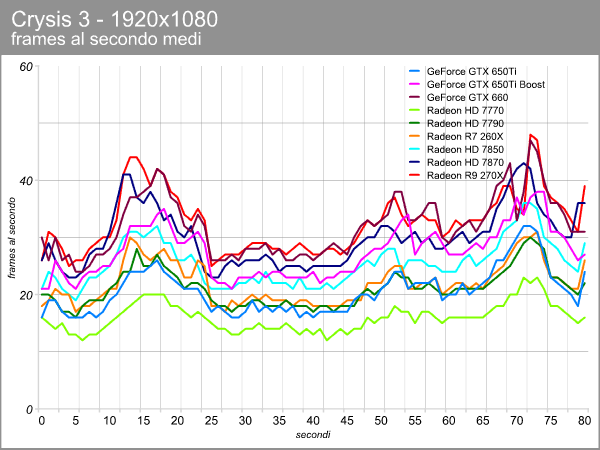Click the x-axis tick label 35
Screen dimensions: 600x450
coord(279,421)
